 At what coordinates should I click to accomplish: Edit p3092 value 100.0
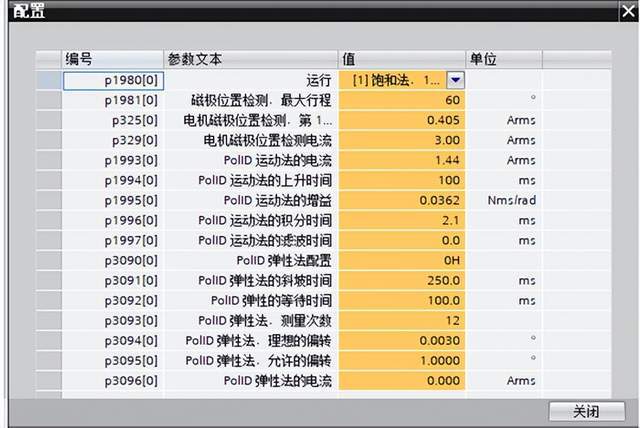click(x=402, y=300)
